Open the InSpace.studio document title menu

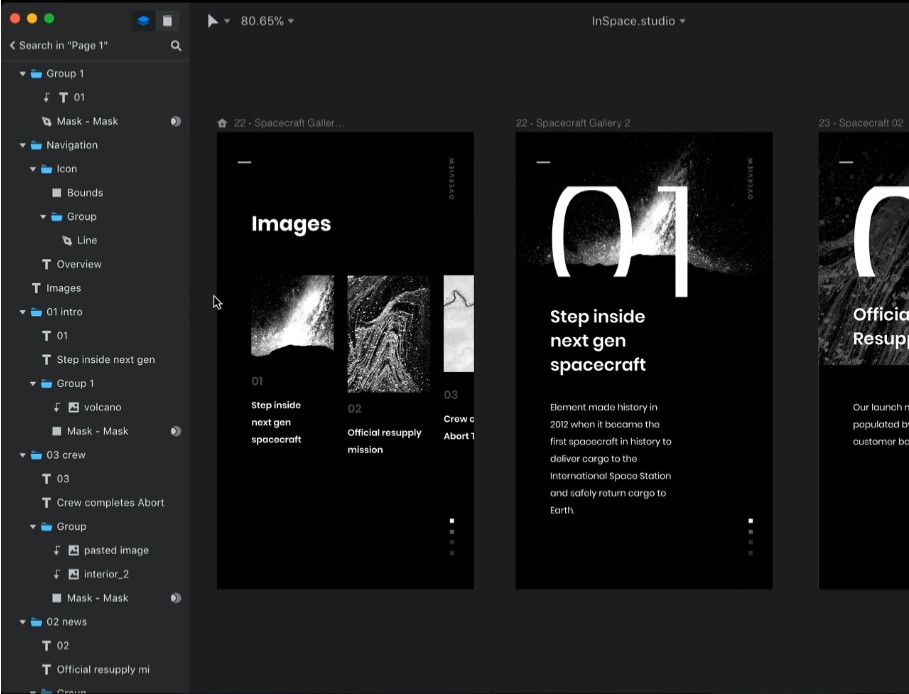point(638,21)
